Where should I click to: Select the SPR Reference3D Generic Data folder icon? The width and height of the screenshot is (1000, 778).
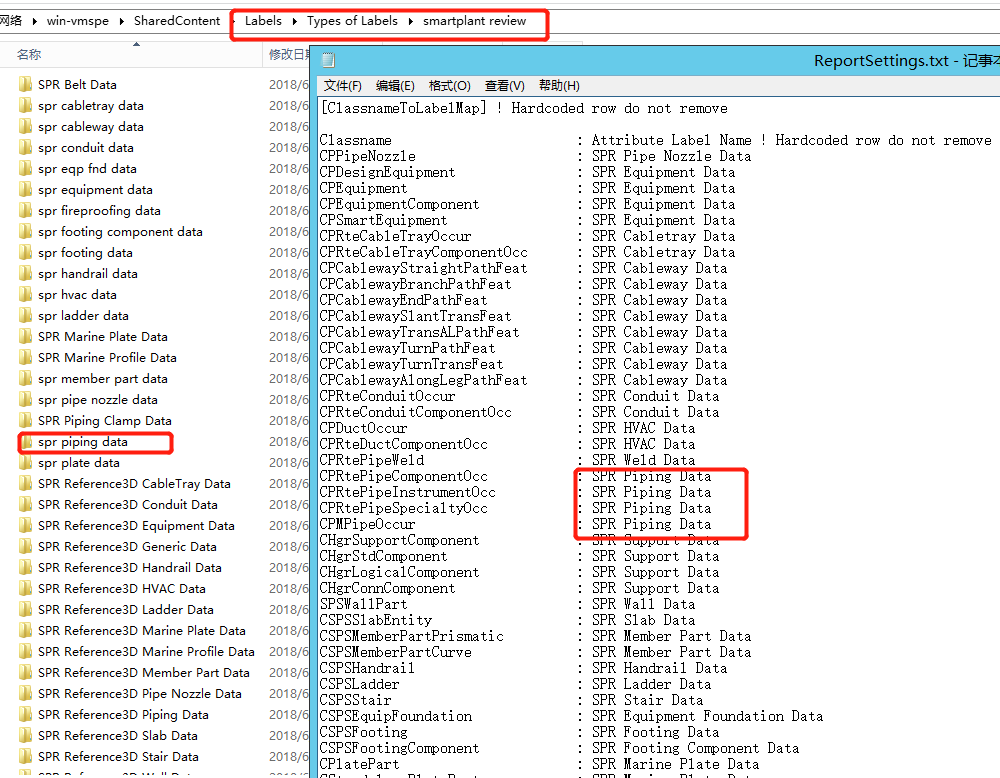26,547
